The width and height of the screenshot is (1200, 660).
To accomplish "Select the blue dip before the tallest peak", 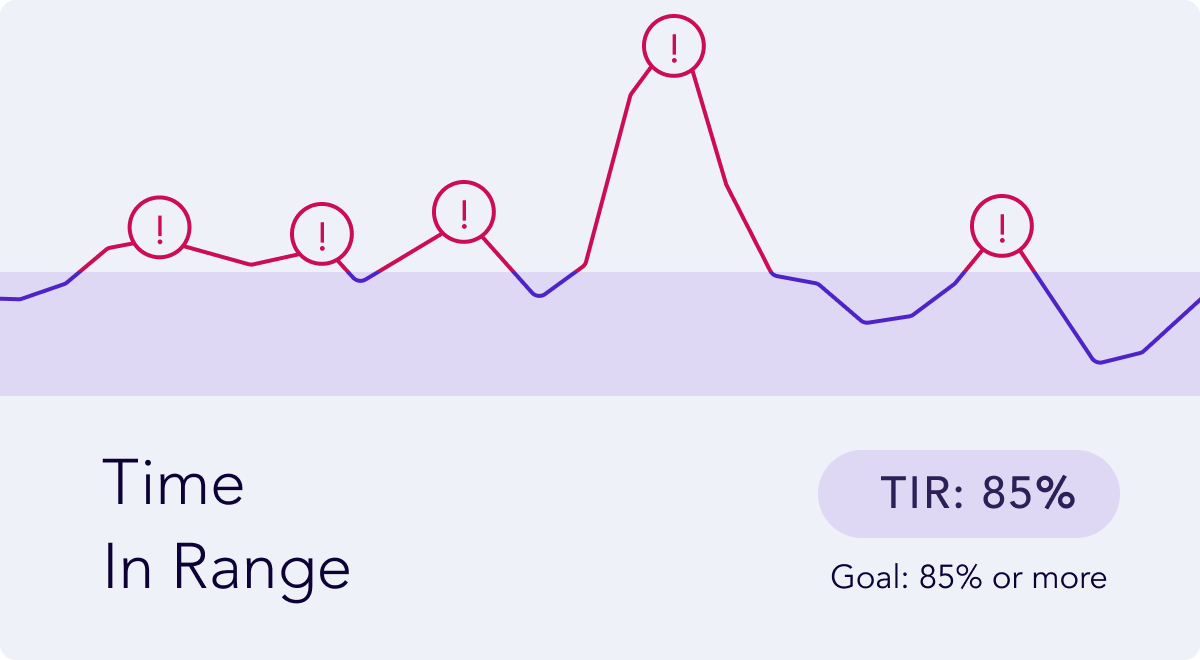I will point(539,295).
